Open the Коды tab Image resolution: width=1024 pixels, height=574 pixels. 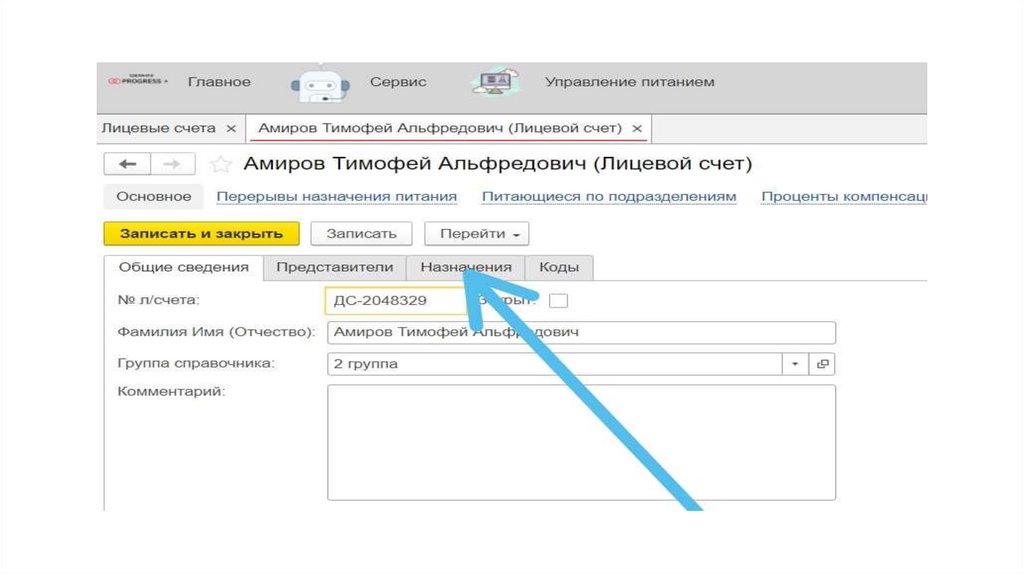click(x=559, y=268)
